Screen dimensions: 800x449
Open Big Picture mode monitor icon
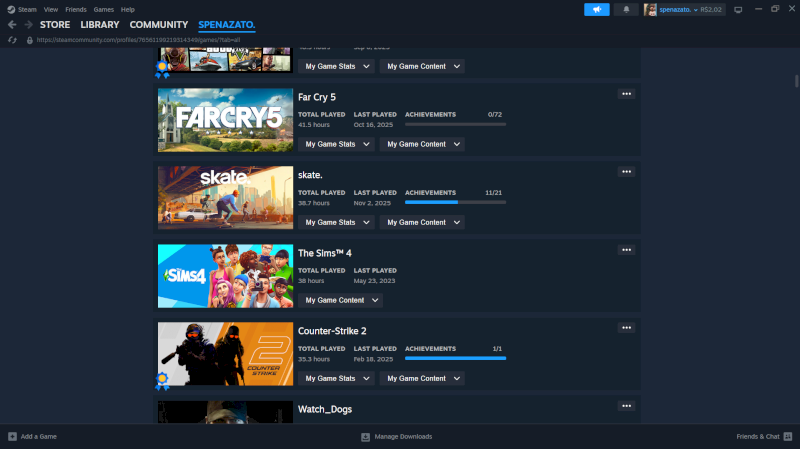738,10
